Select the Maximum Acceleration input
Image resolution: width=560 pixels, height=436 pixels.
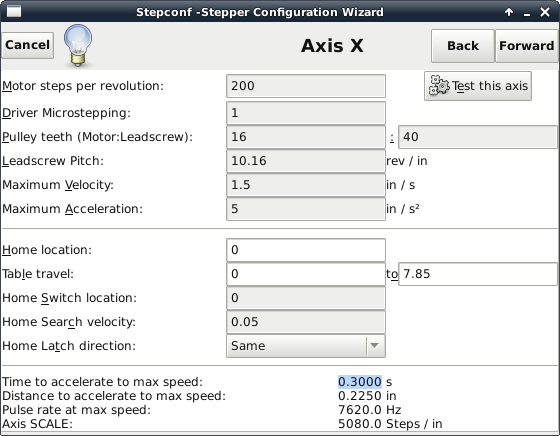tap(306, 209)
